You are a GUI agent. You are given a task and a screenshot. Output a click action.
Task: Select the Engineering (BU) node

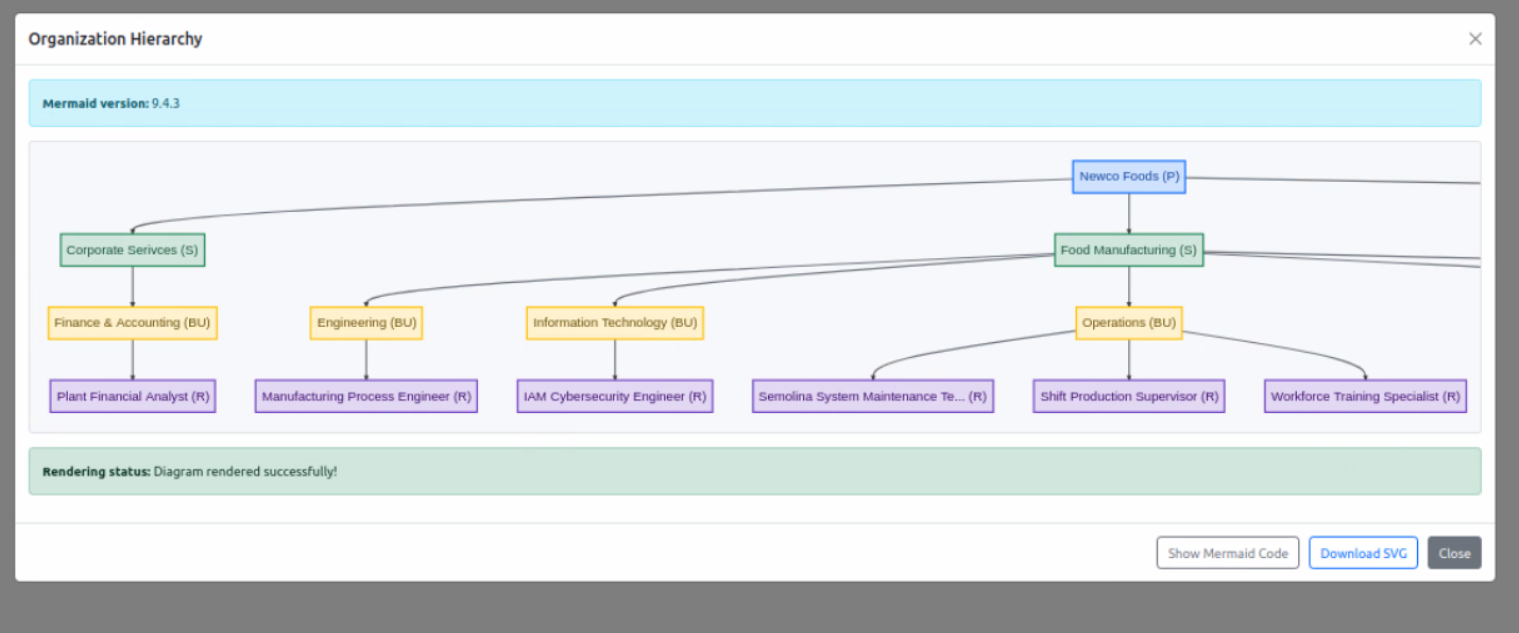point(366,323)
